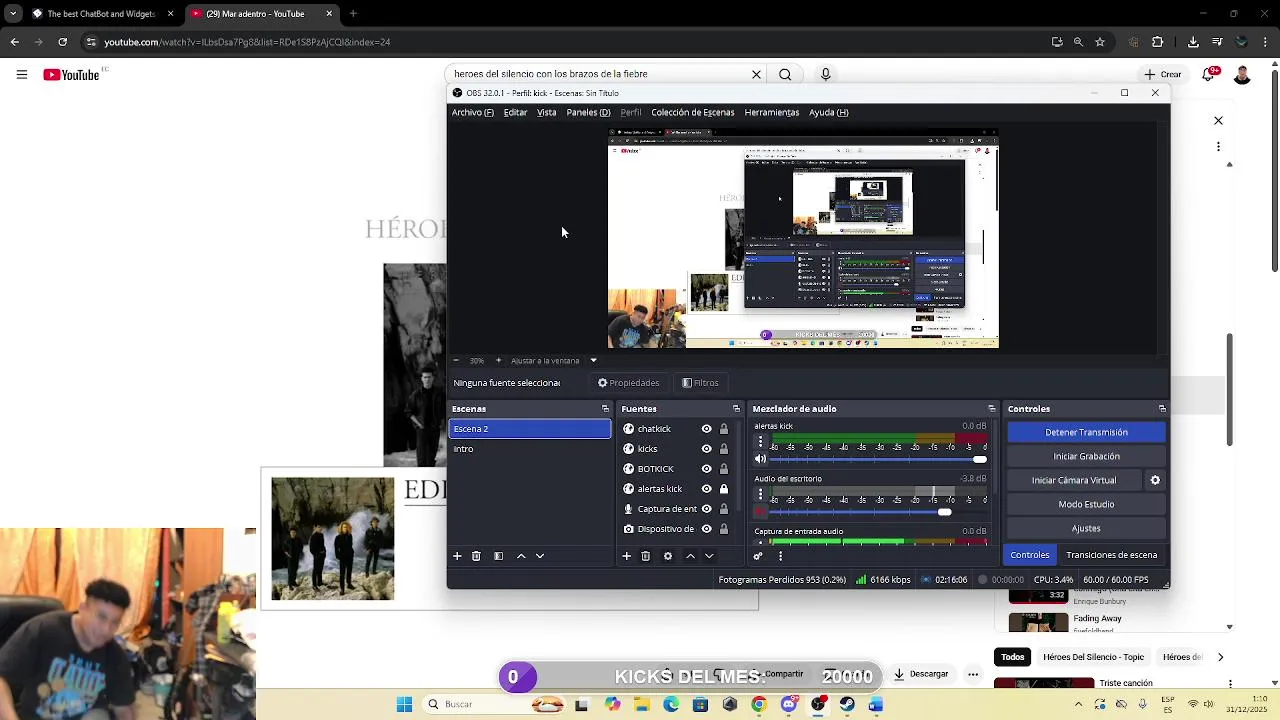This screenshot has width=1280, height=720.
Task: Remove selected scene with the trash icon
Action: 476,556
